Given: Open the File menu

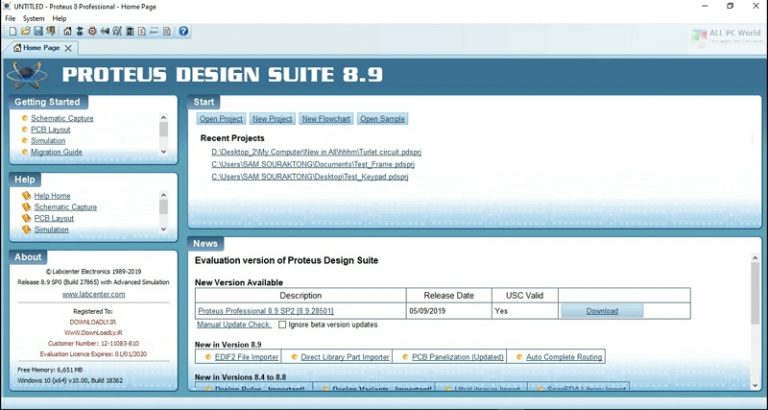Looking at the screenshot, I should [10, 18].
